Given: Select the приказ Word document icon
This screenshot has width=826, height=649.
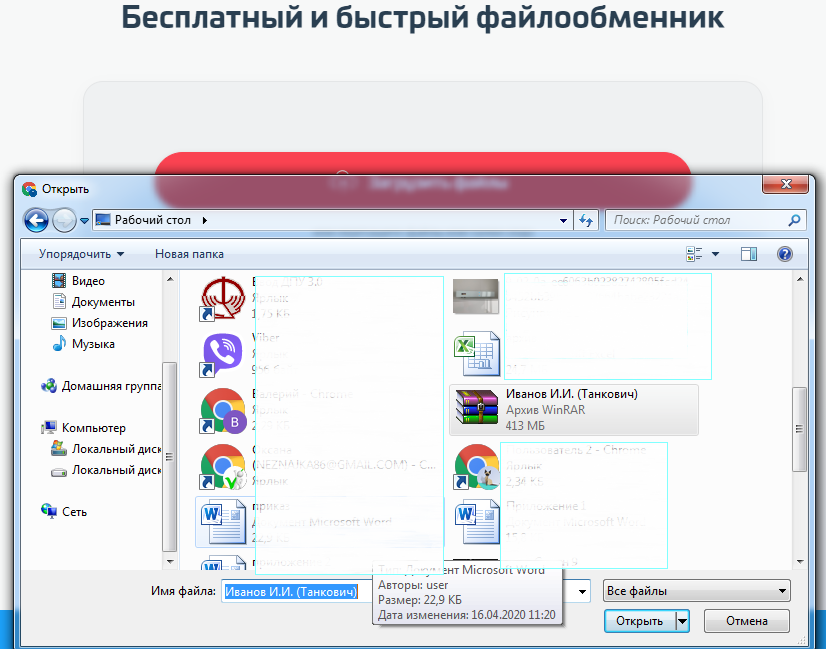Looking at the screenshot, I should 223,522.
